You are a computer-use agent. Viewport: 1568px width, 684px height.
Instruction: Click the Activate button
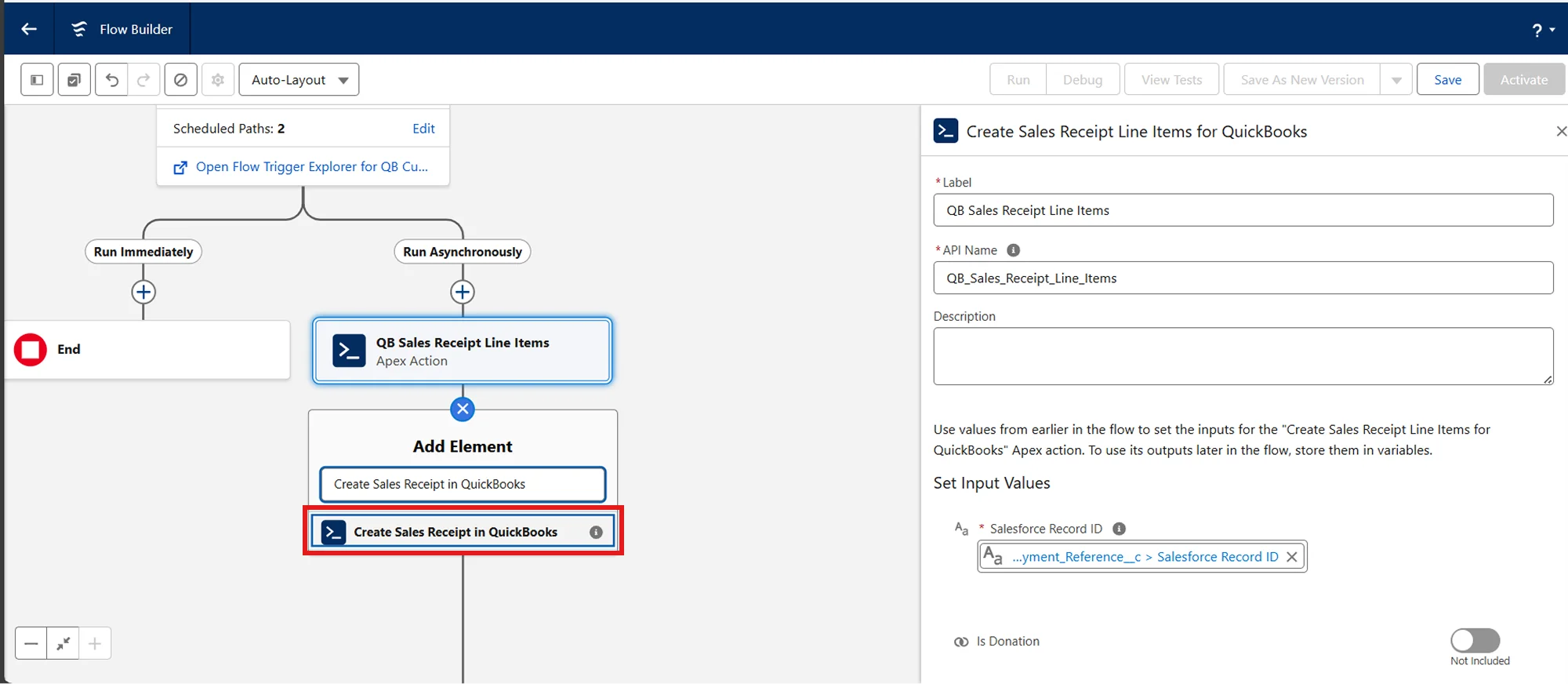[x=1523, y=79]
